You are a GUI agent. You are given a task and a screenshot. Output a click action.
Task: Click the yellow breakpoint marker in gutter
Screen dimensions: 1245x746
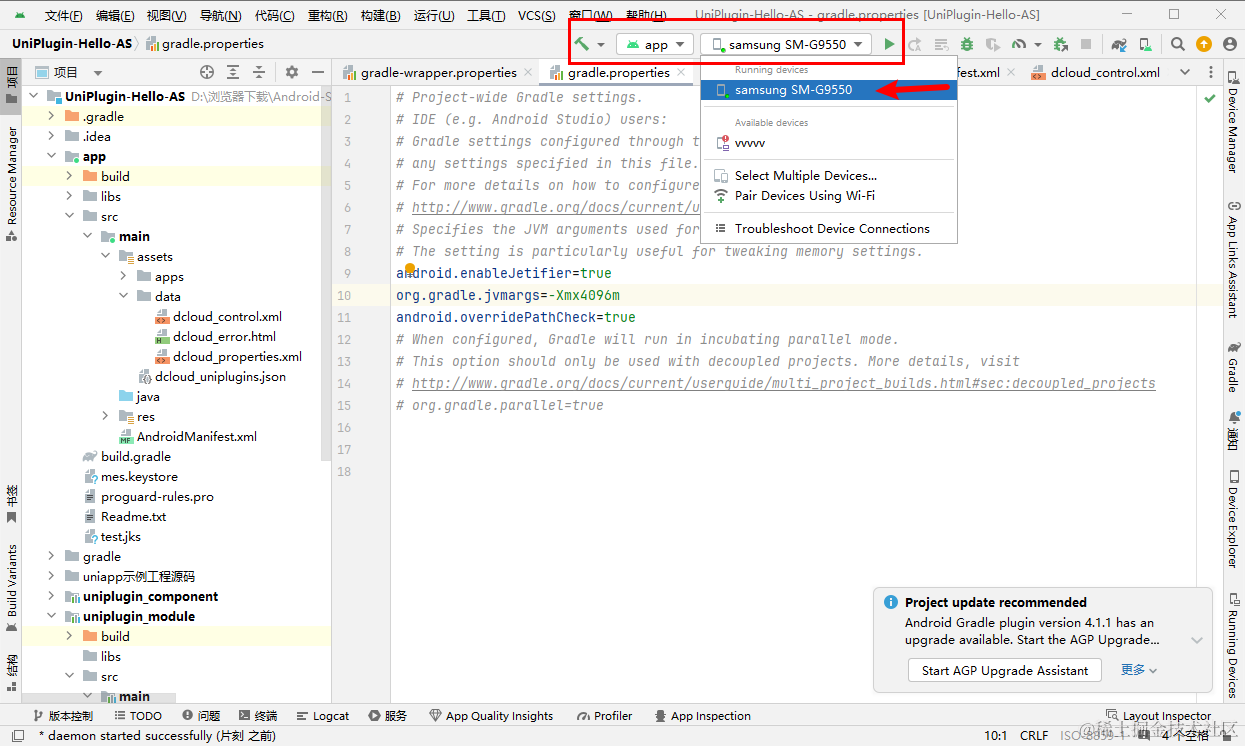click(409, 268)
